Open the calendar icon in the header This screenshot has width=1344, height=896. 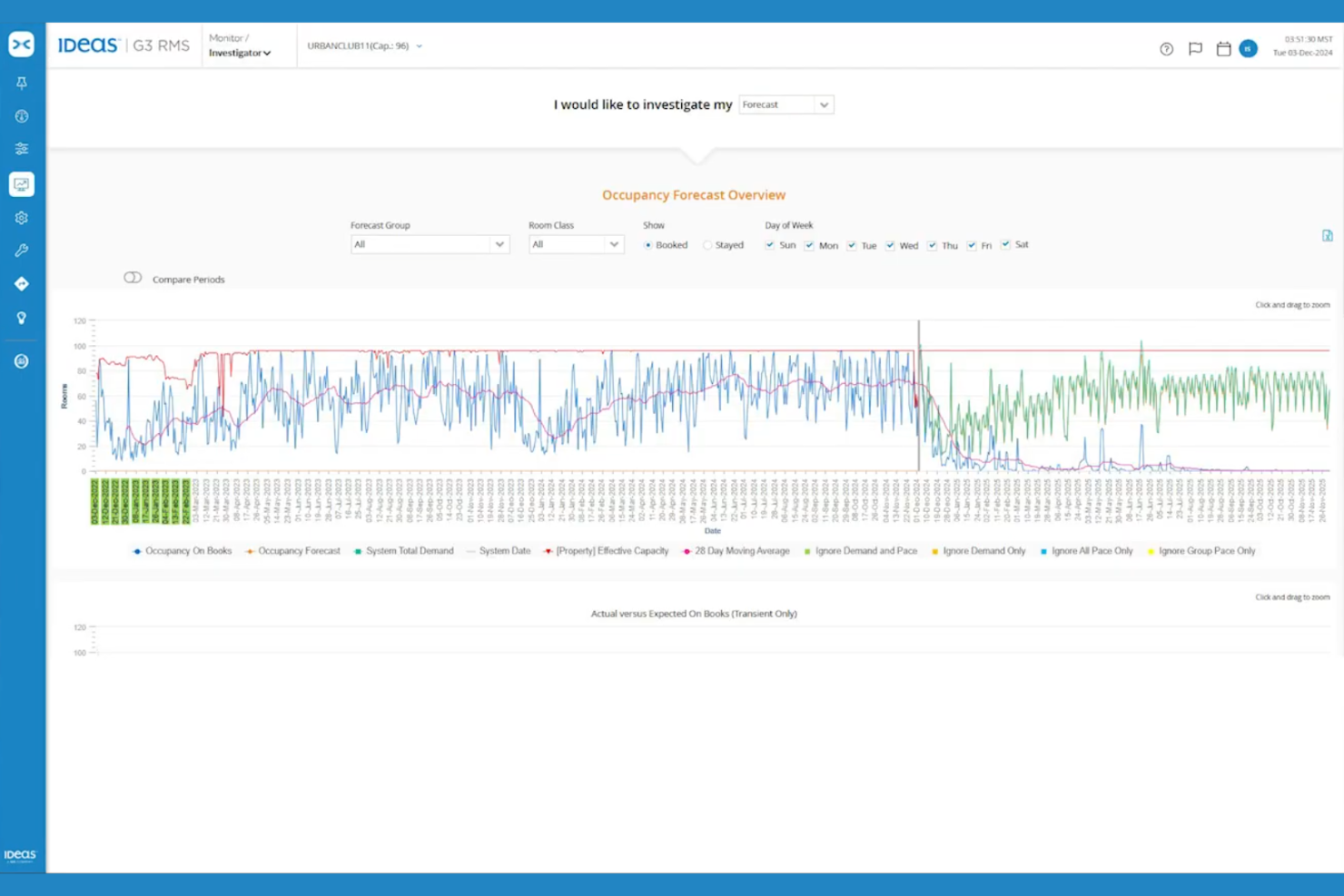click(x=1221, y=49)
